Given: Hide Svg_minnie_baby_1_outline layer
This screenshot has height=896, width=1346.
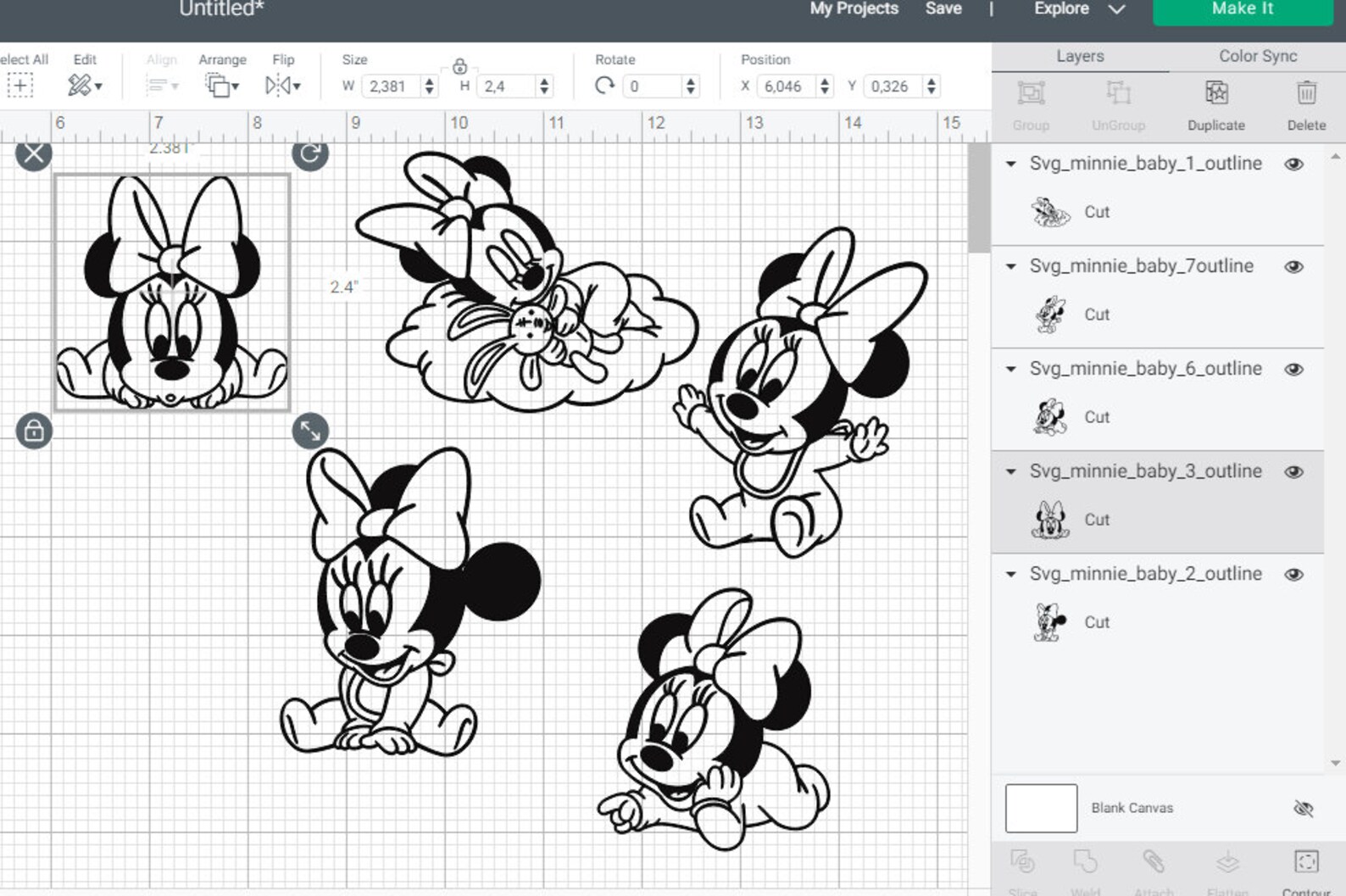Looking at the screenshot, I should (1293, 164).
